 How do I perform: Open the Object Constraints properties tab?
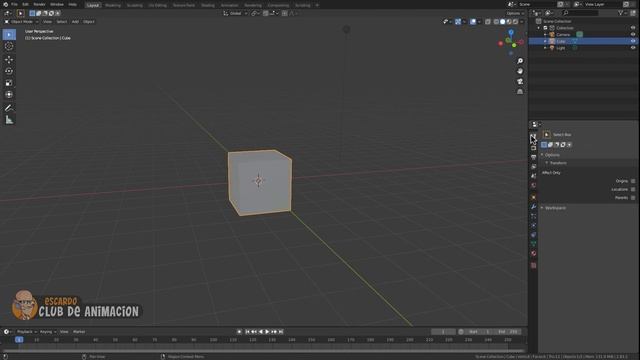pos(533,235)
